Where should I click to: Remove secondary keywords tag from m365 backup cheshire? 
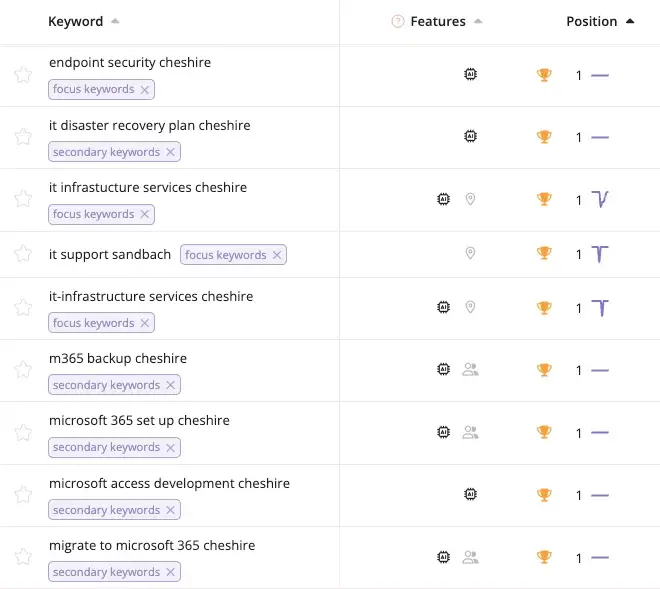170,385
